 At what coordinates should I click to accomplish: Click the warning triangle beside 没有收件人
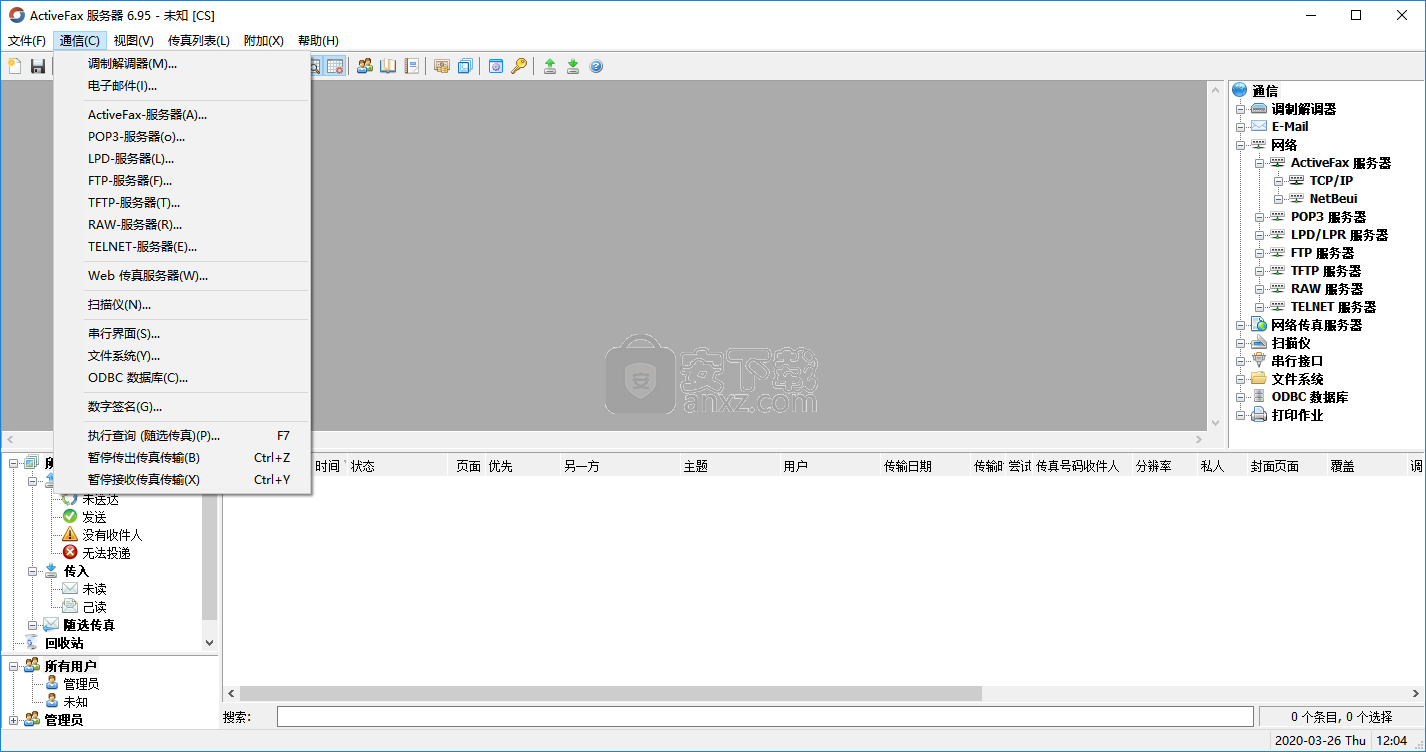point(70,535)
